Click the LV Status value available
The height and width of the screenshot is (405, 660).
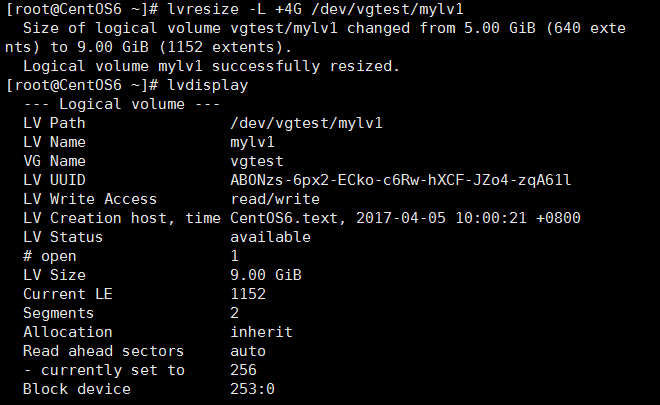270,237
